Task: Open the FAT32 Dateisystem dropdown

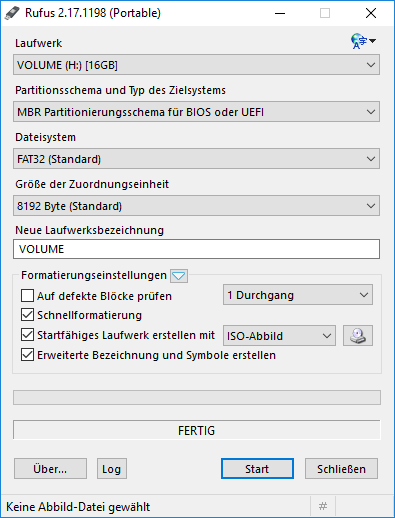Action: point(196,159)
